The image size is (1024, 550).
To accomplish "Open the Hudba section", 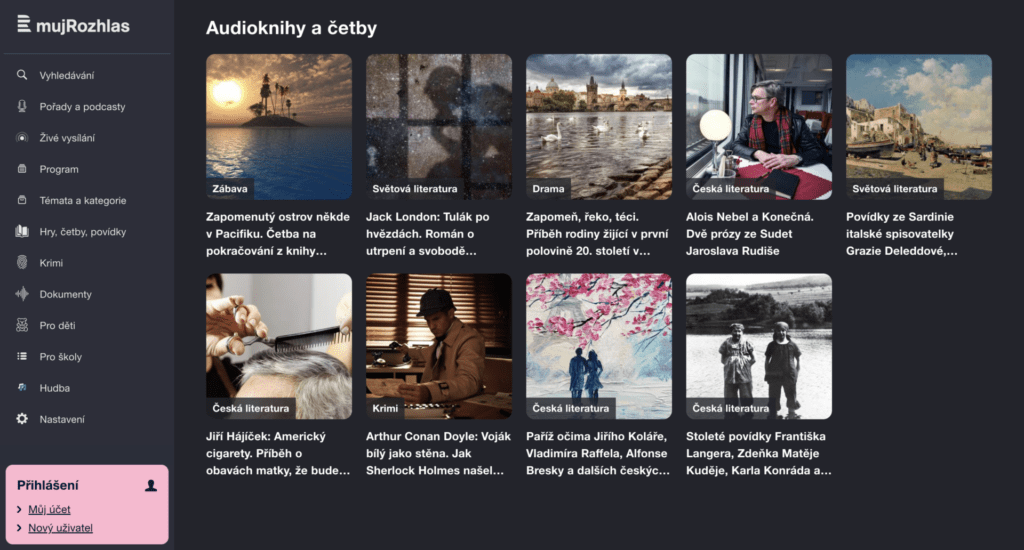I will point(54,388).
